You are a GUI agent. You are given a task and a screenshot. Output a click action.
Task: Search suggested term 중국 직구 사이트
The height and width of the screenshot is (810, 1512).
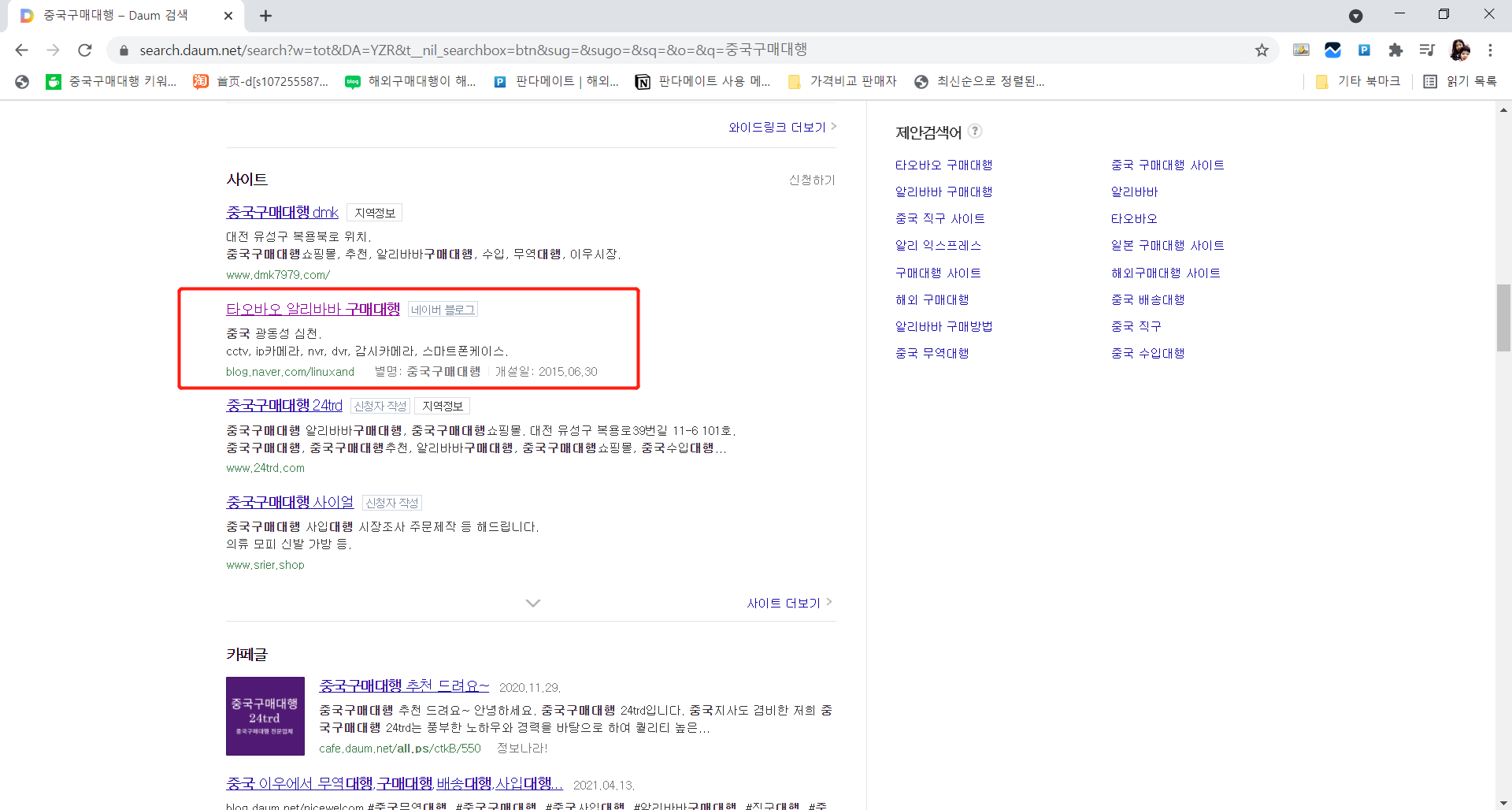point(939,218)
